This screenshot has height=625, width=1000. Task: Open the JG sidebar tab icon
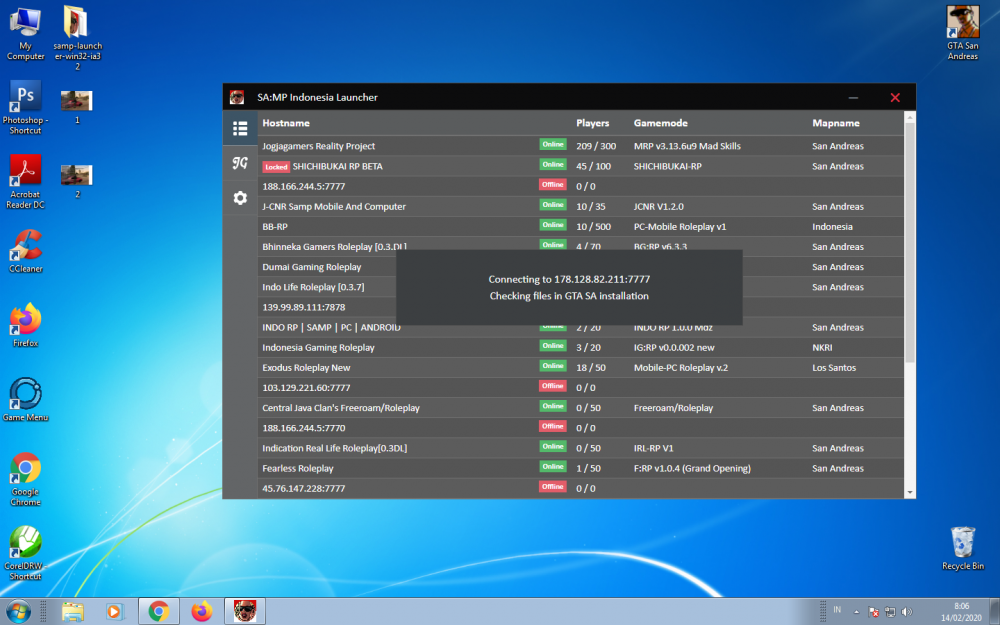pos(240,163)
